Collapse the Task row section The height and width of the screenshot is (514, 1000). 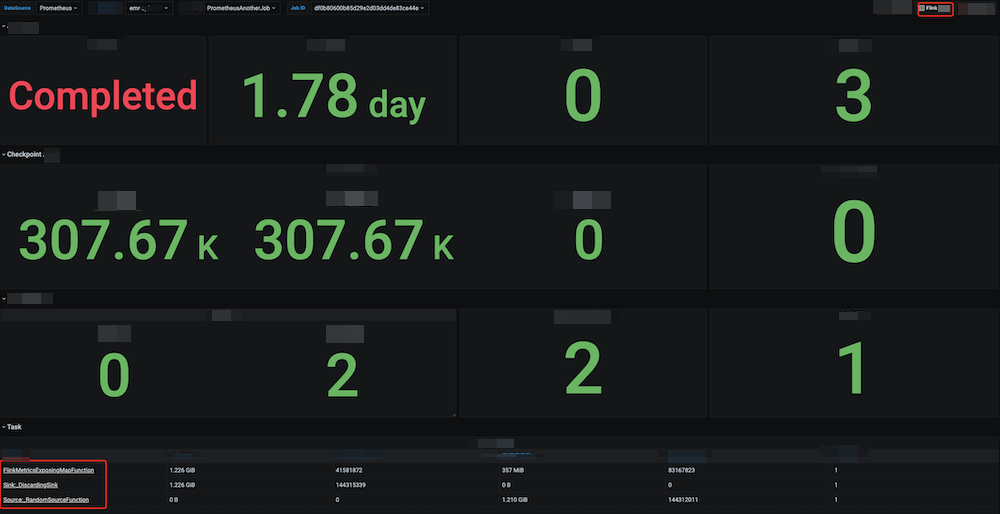point(12,427)
